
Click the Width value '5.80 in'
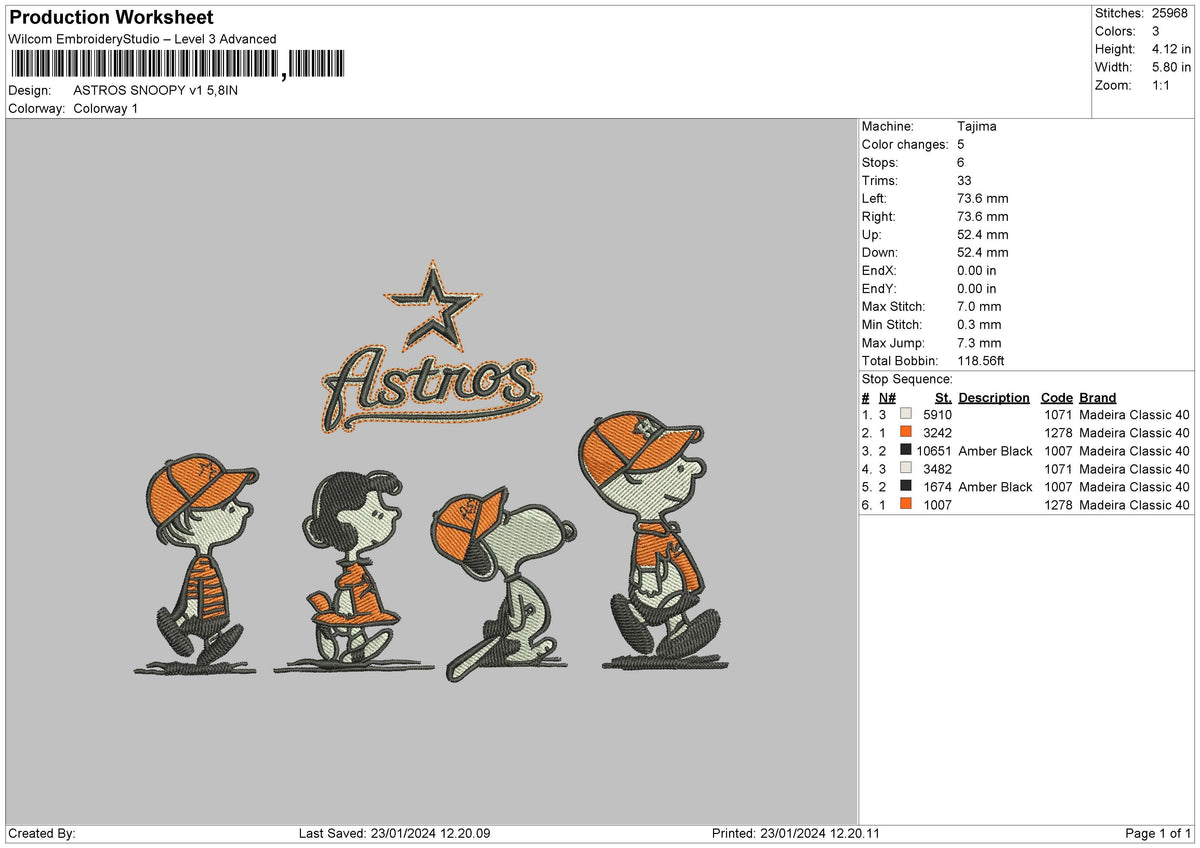click(x=1172, y=67)
